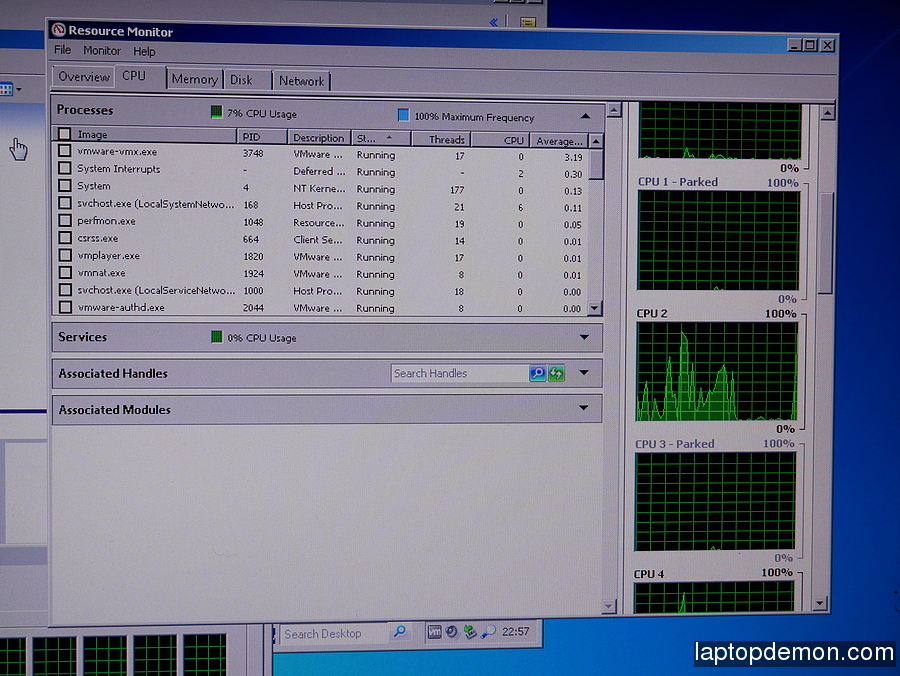The width and height of the screenshot is (900, 676).
Task: Tick the svchost.exe (LocalServiceNetwo...) checkbox
Action: (65, 290)
